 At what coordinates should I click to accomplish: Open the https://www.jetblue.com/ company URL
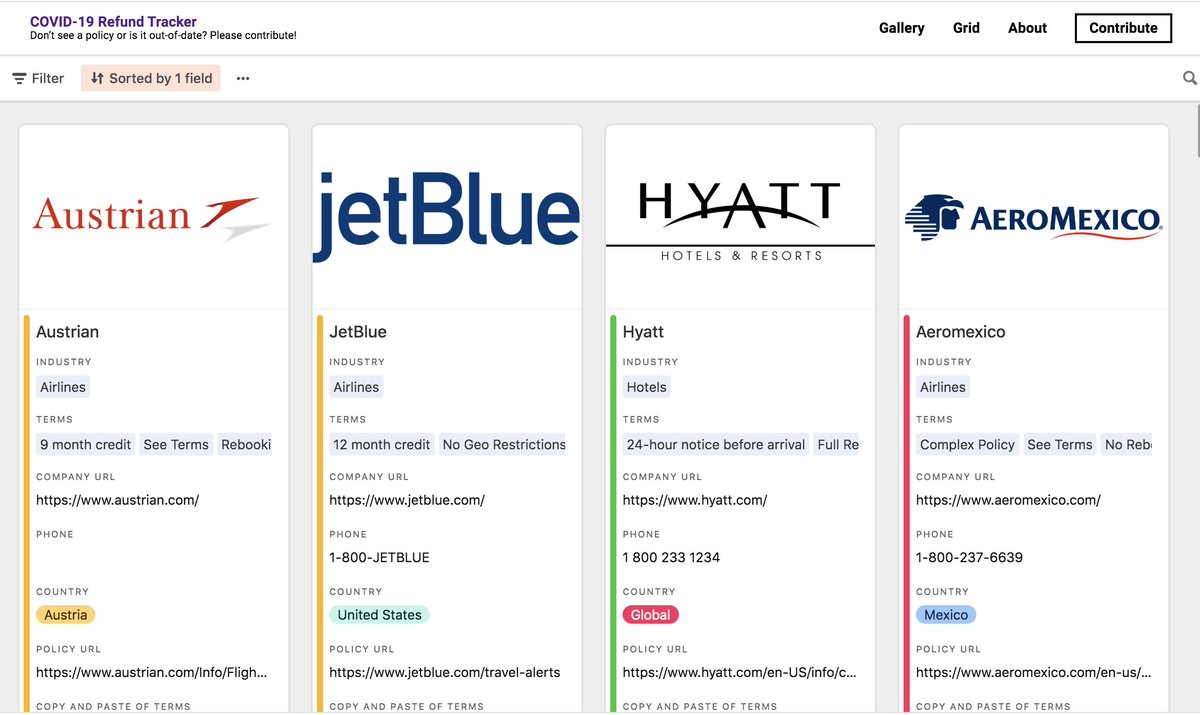click(x=407, y=500)
